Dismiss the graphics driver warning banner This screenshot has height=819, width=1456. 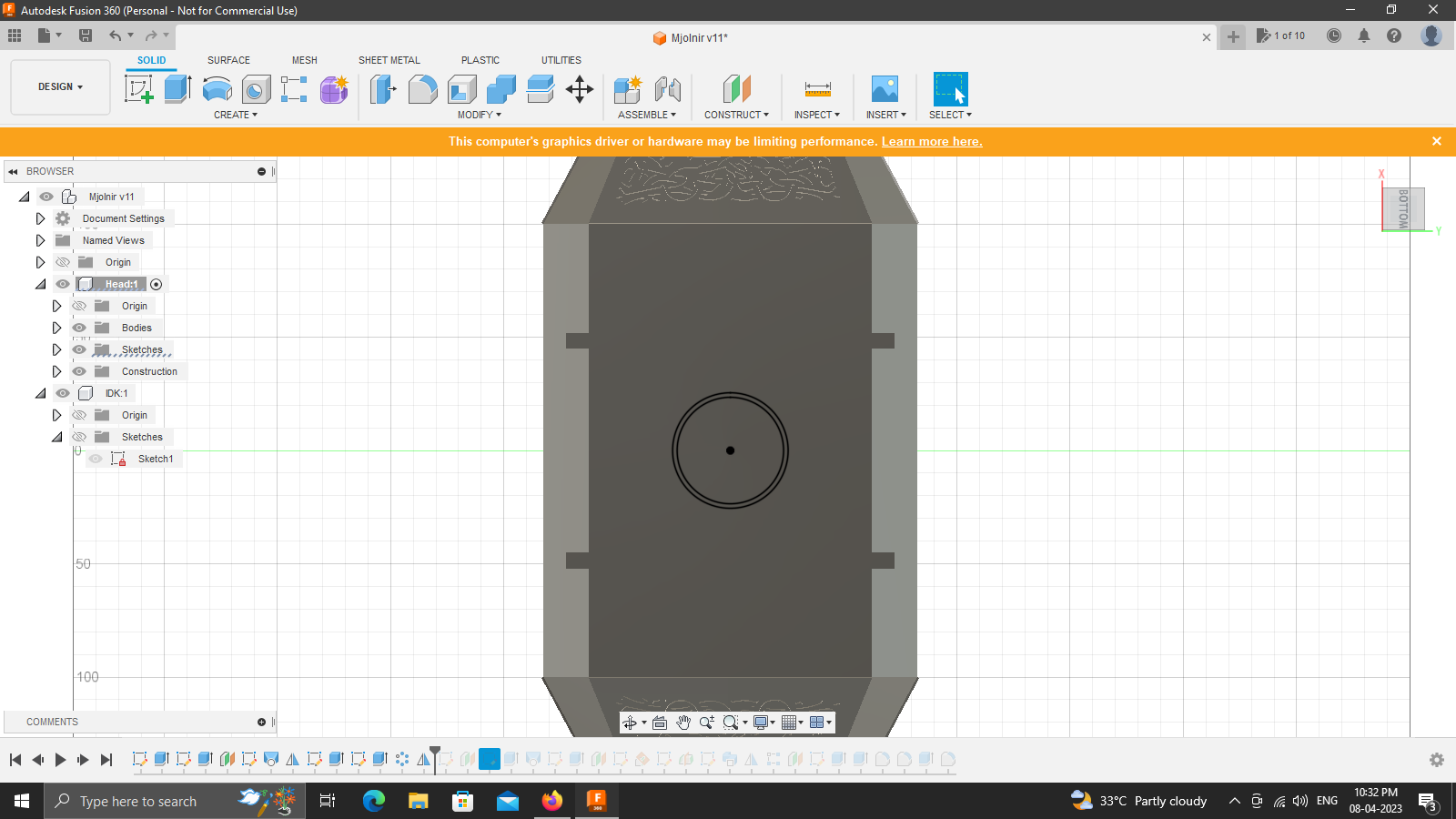coord(1437,141)
